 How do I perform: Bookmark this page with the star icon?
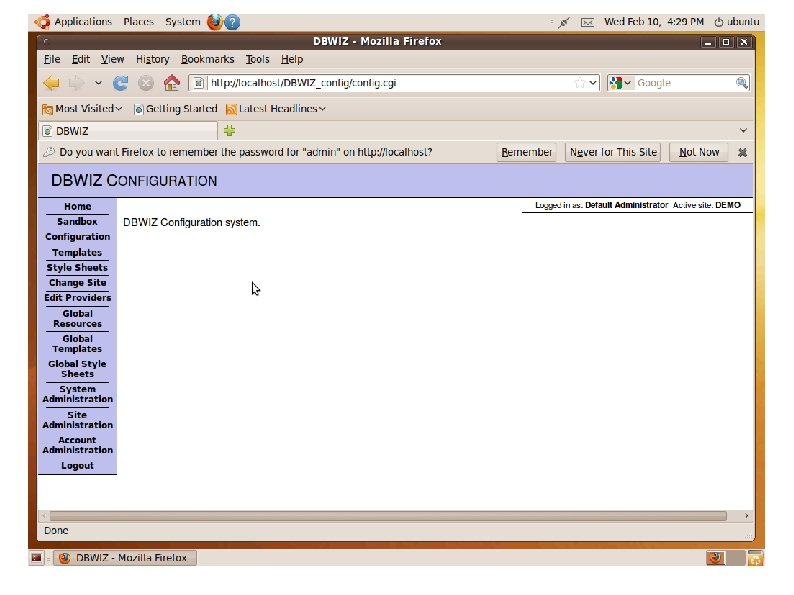(580, 83)
